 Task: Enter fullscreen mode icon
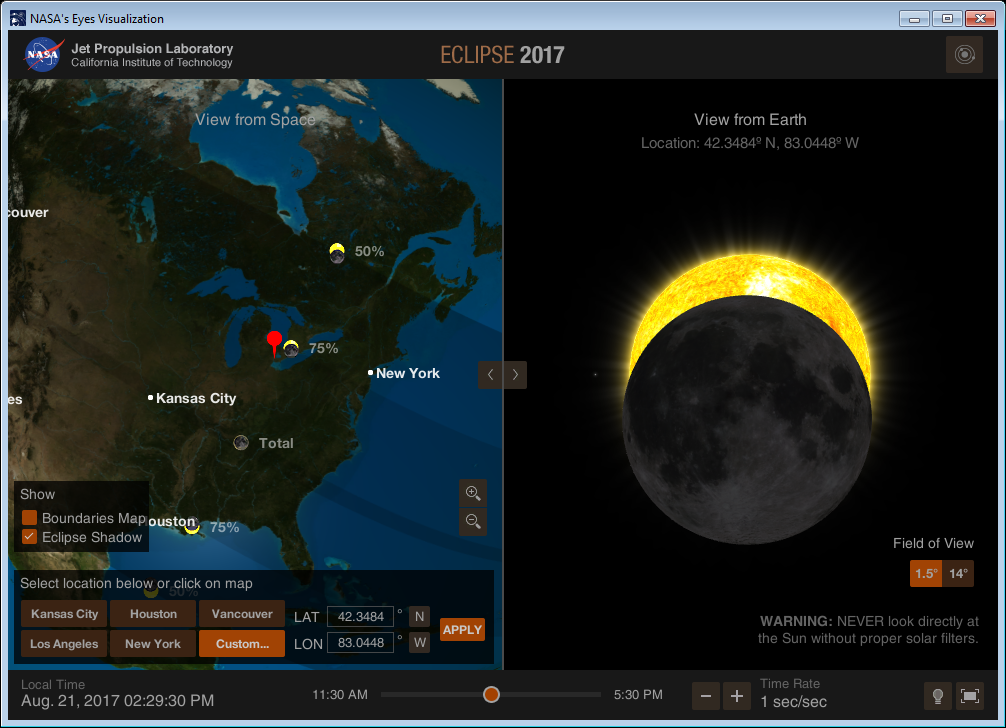click(x=969, y=696)
